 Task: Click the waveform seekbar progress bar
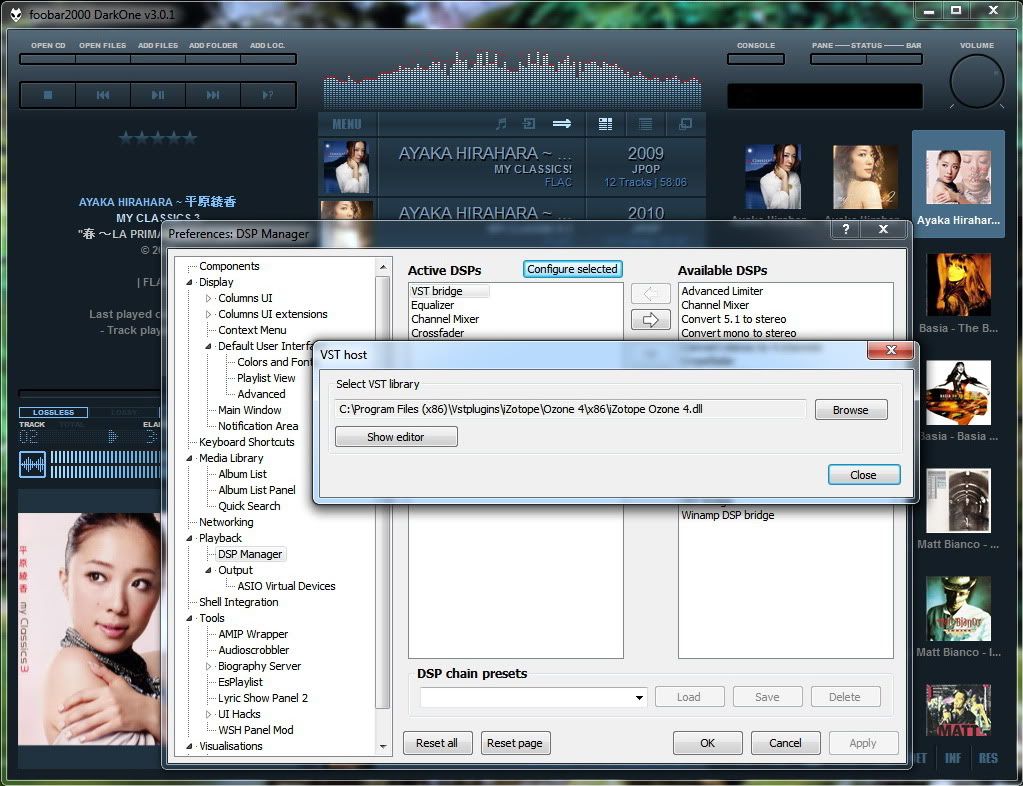click(x=104, y=464)
